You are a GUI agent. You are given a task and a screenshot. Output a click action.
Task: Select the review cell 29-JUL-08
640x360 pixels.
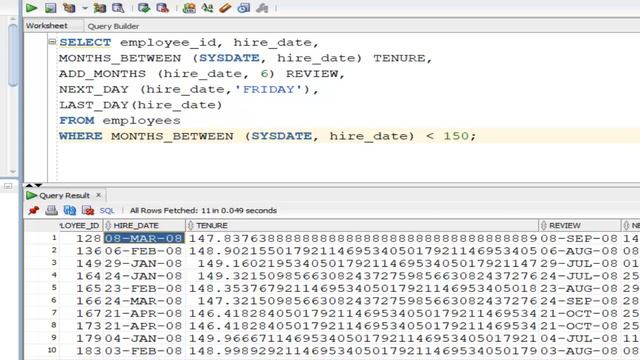pyautogui.click(x=580, y=263)
